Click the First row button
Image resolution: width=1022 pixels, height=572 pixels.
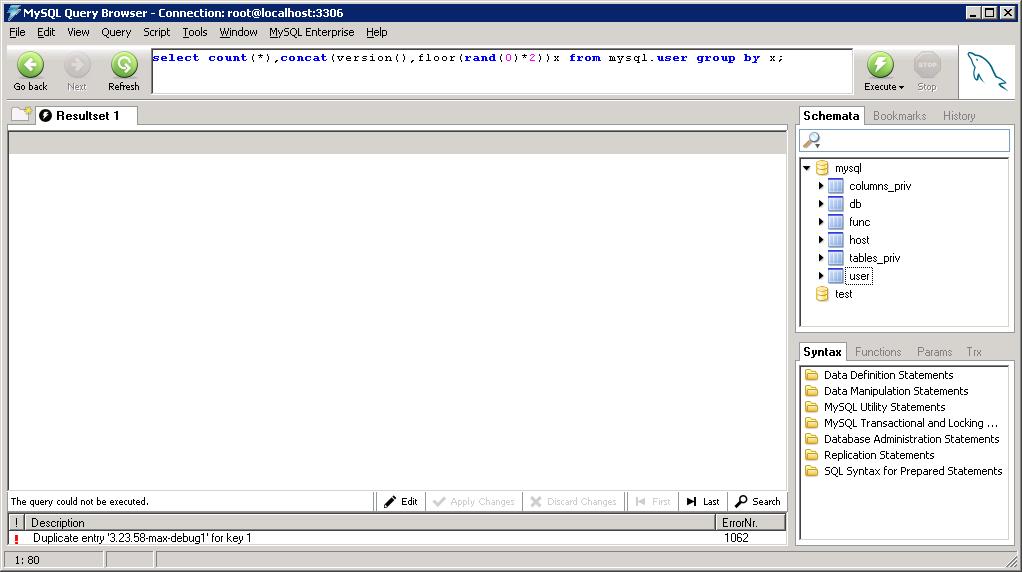point(652,502)
